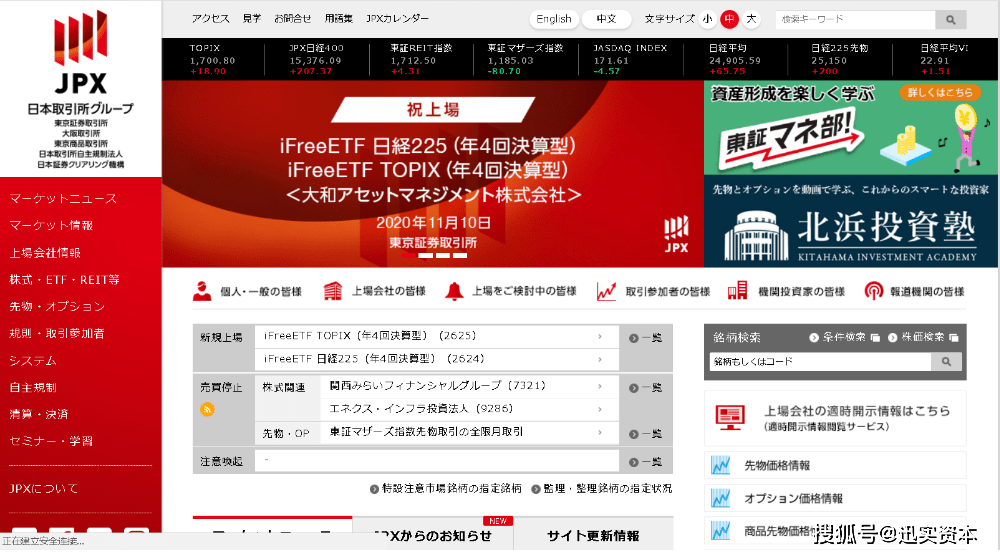Click the chart icon beside オプション価格情報

(x=721, y=498)
